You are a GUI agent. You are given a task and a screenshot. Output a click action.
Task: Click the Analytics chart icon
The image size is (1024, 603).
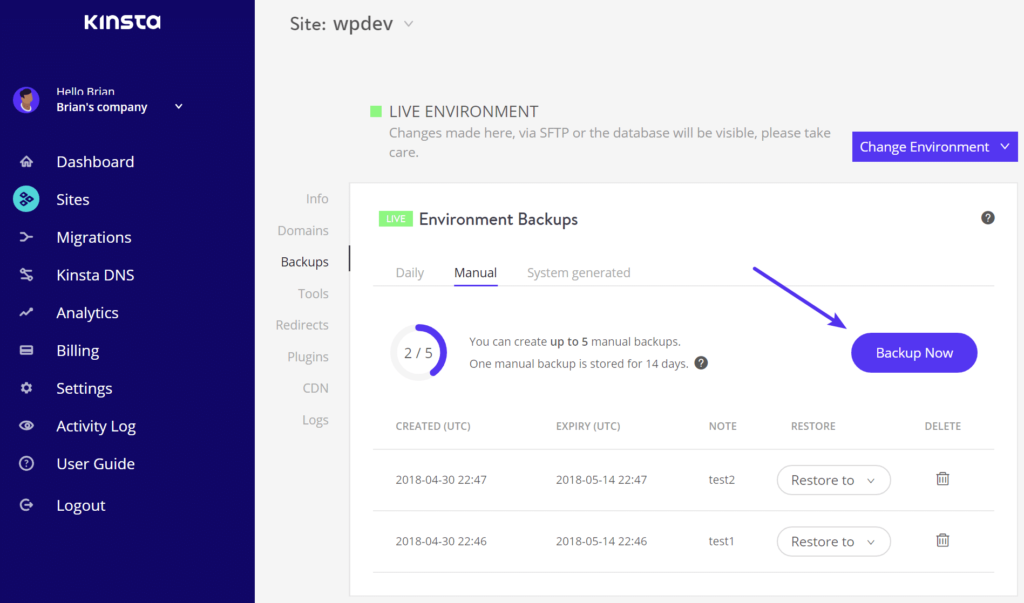pyautogui.click(x=26, y=313)
